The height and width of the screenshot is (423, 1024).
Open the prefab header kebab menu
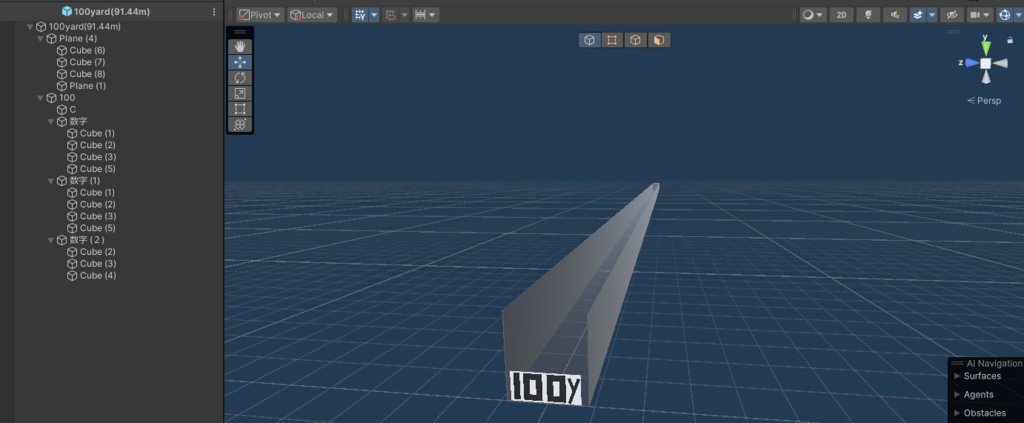[214, 12]
